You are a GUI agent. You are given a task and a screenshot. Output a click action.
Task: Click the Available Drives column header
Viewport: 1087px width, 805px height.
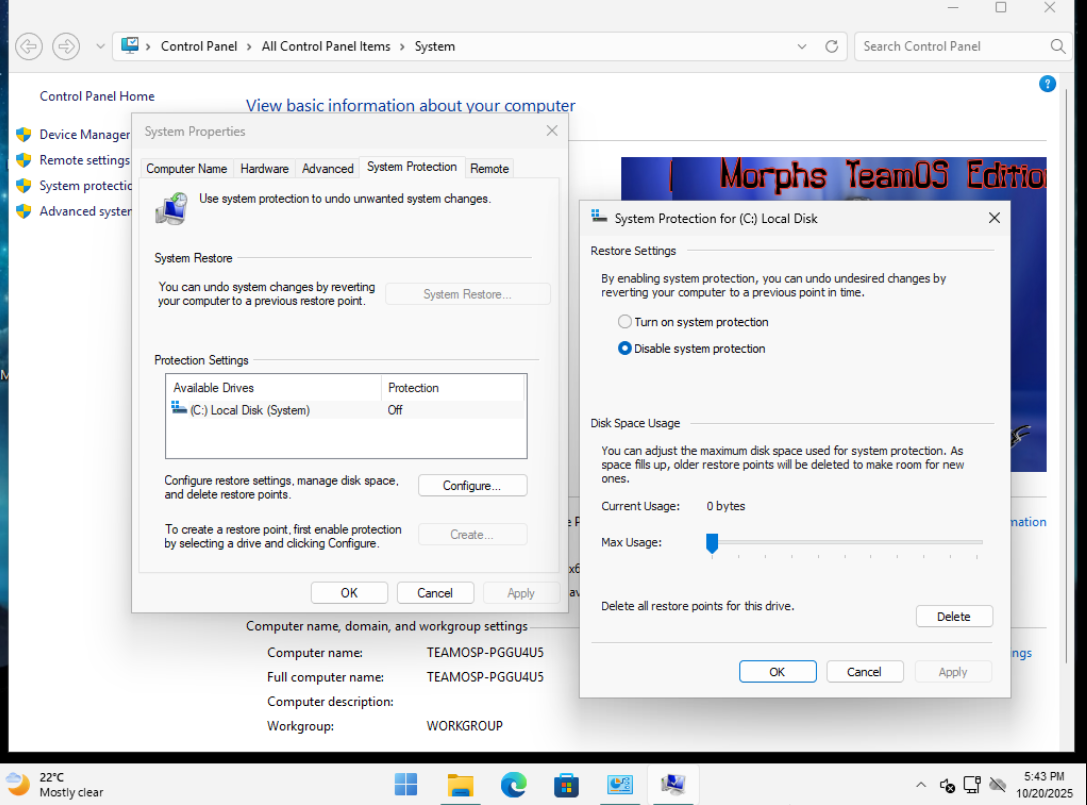point(274,388)
